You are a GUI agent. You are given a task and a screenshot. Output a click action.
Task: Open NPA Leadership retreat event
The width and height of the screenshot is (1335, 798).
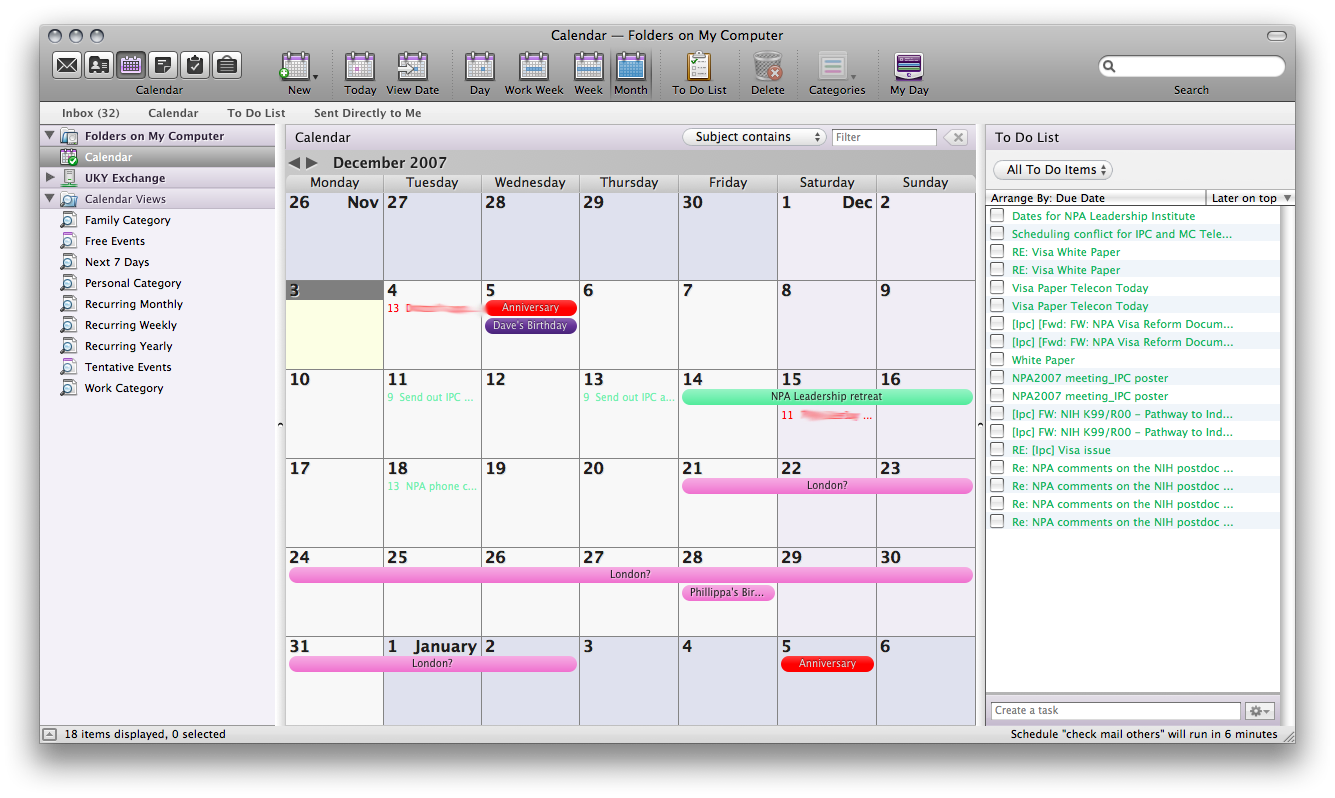827,397
